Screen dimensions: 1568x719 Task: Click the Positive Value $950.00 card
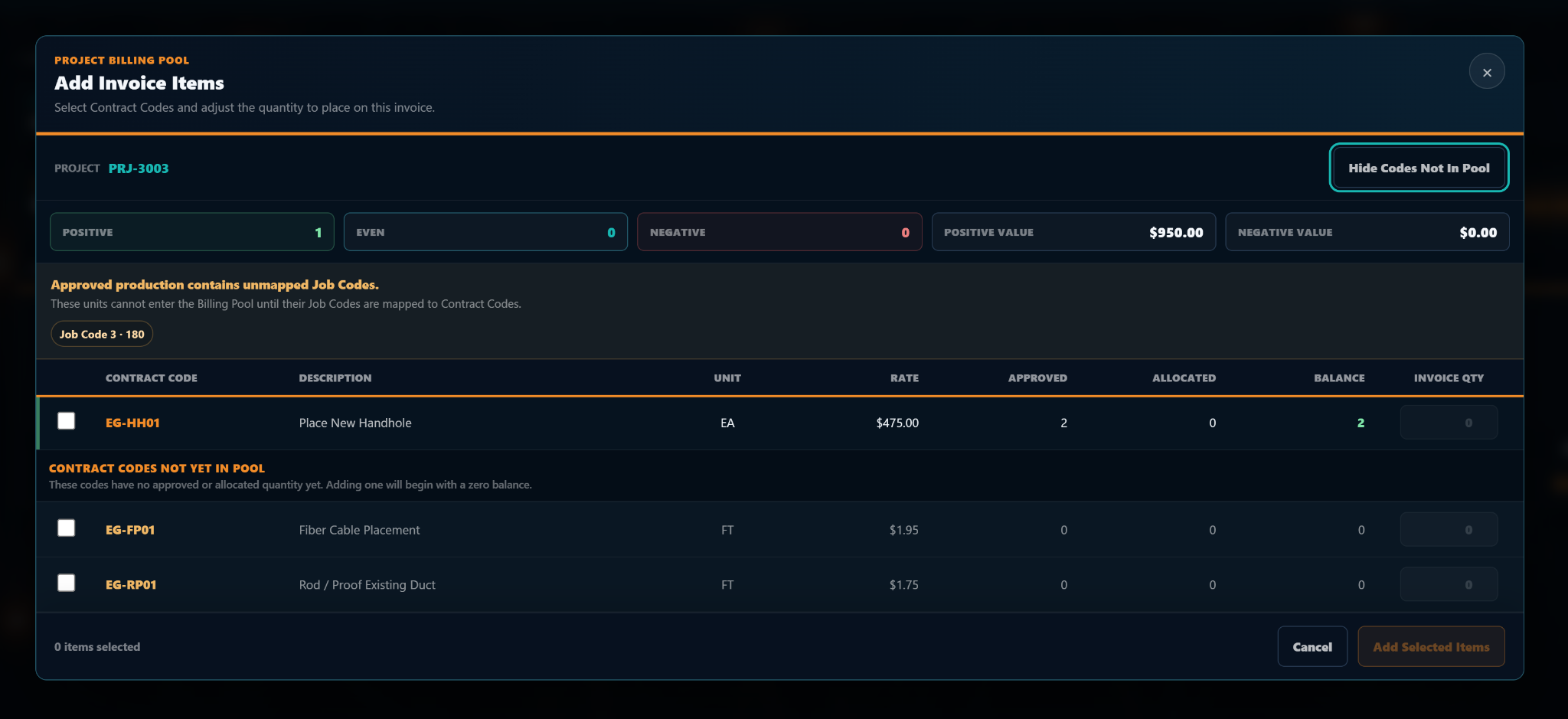coord(1073,232)
